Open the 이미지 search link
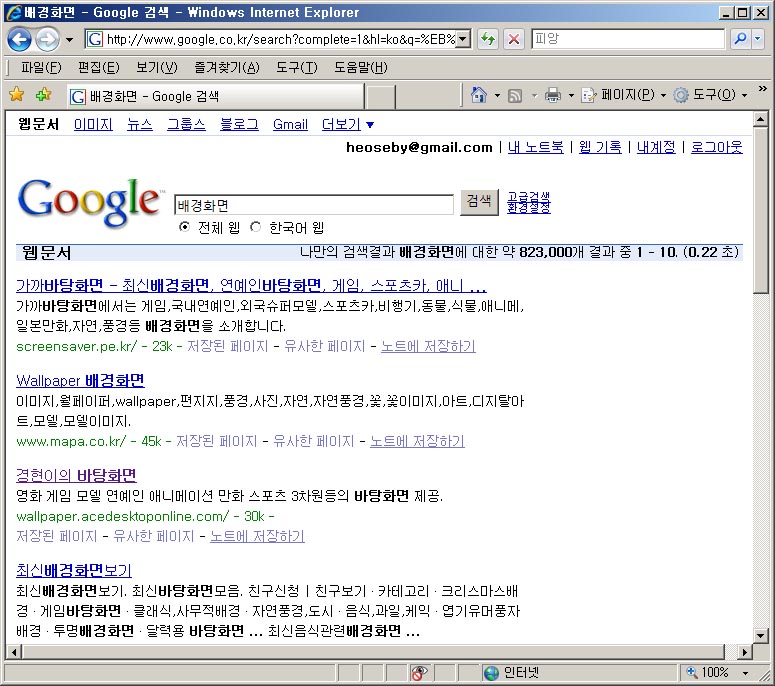The width and height of the screenshot is (775, 686). (93, 124)
